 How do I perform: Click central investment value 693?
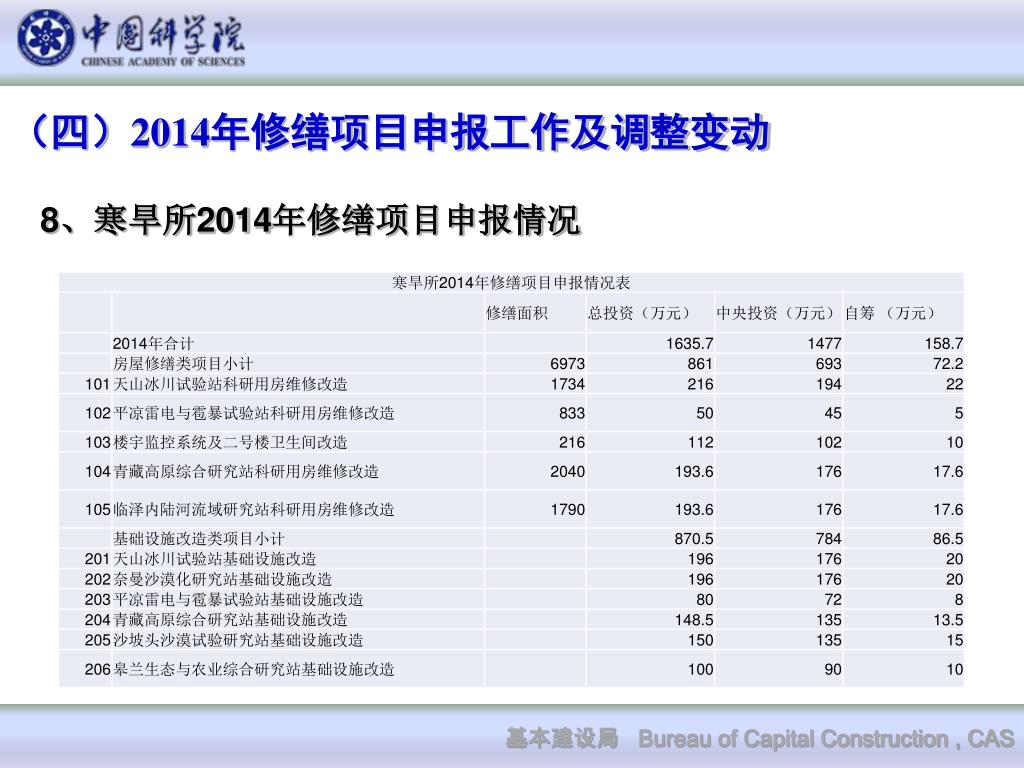coord(828,364)
